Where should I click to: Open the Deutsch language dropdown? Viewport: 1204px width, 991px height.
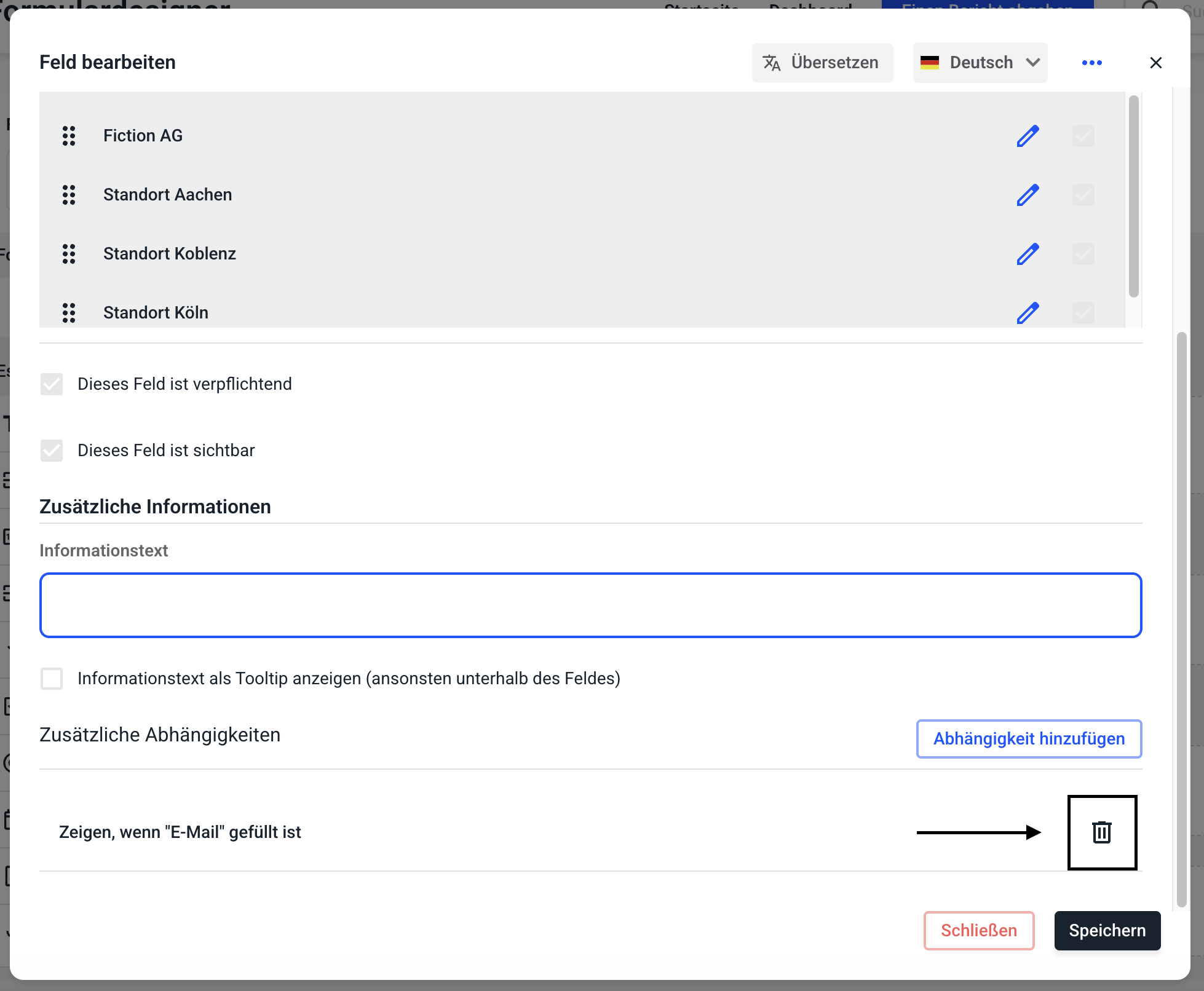pyautogui.click(x=980, y=63)
